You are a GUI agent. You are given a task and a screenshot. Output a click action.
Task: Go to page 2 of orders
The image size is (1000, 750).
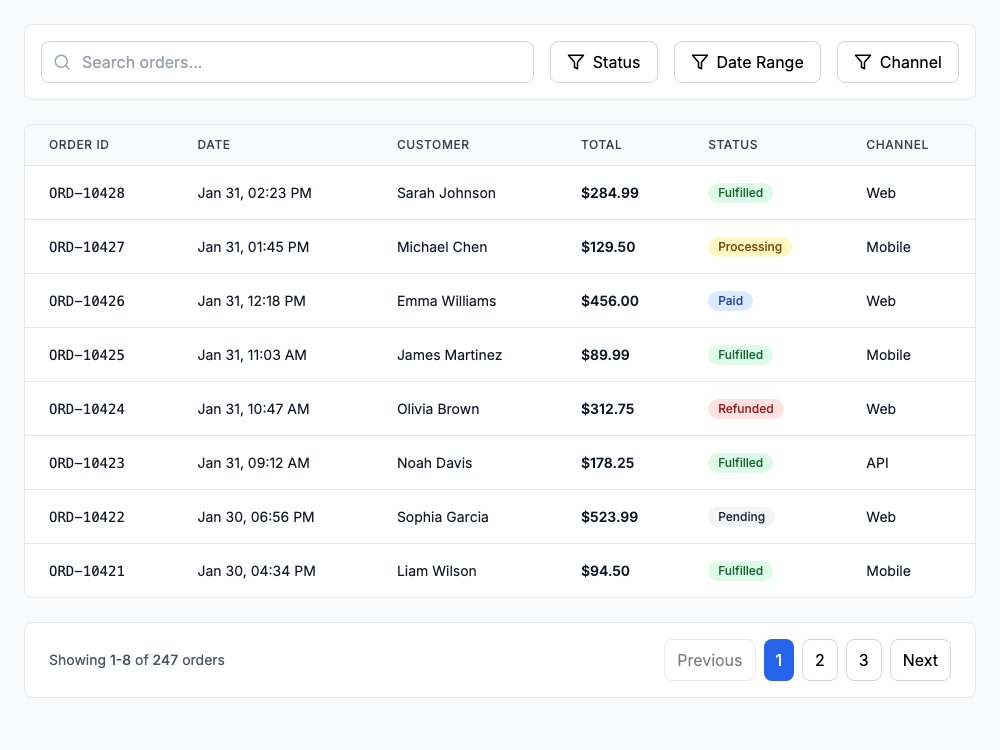point(820,660)
